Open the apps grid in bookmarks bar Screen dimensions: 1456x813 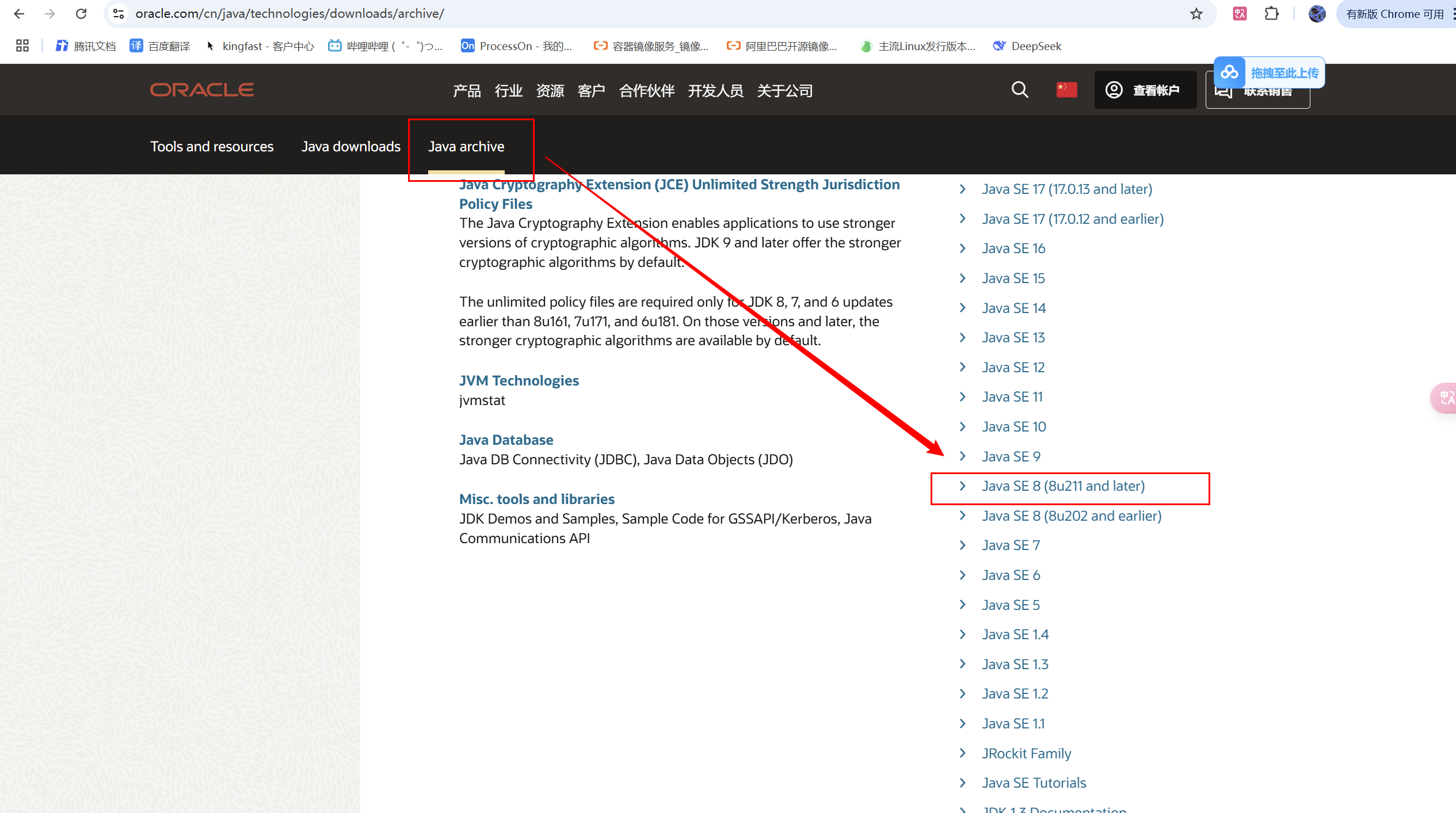coord(22,46)
